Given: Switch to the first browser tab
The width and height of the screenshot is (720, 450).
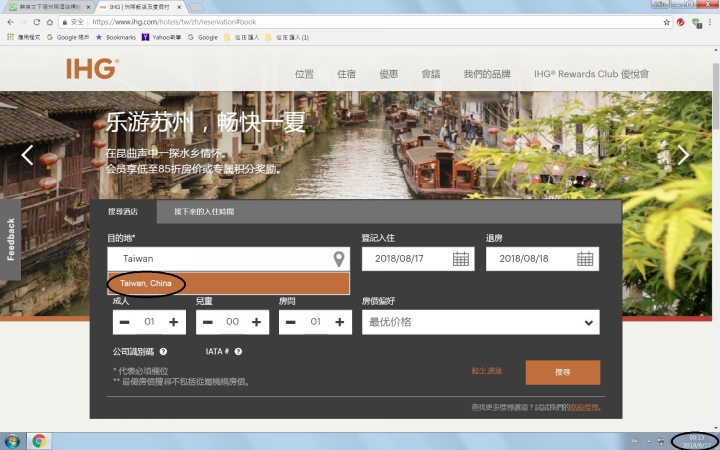Looking at the screenshot, I should (x=50, y=7).
